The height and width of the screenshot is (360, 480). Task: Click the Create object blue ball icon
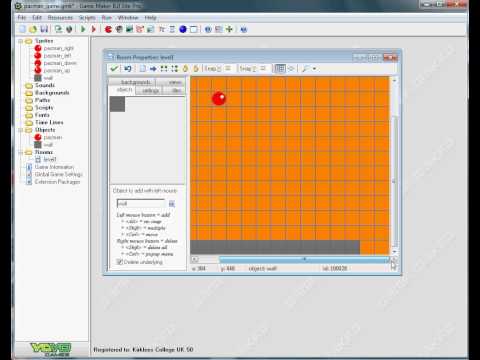coord(183,29)
